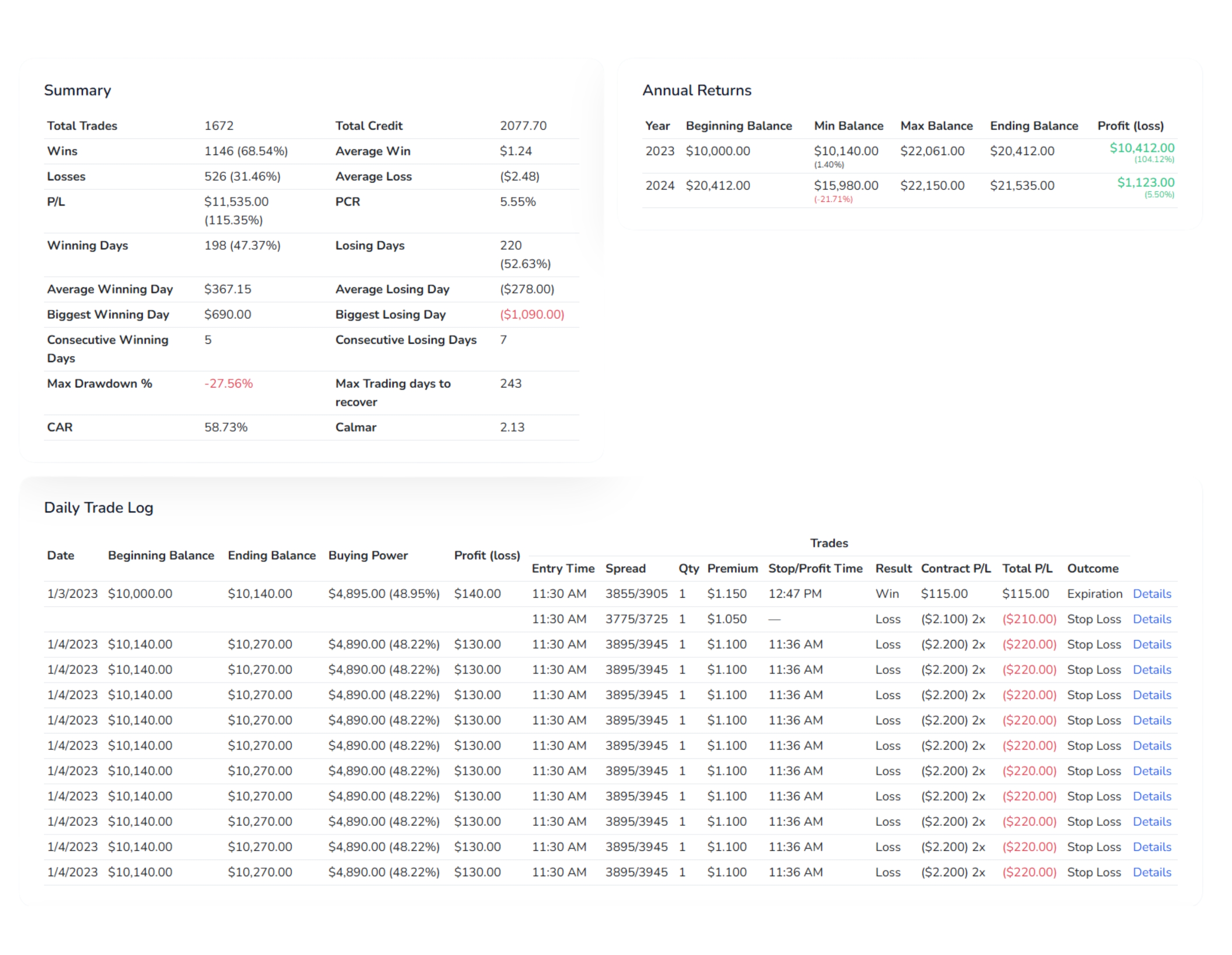Click the green $10,412.00 profit figure
Viewport: 1232px width, 955px height.
point(1141,148)
